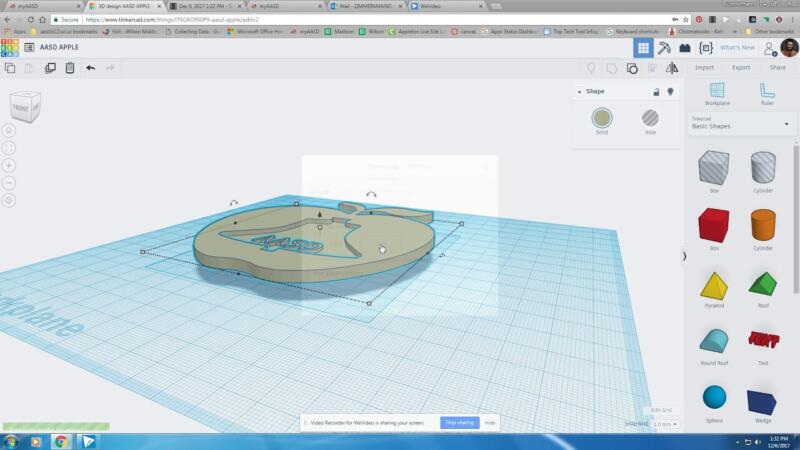
Task: Toggle shape visibility with the lightbulb icon
Action: (x=670, y=91)
